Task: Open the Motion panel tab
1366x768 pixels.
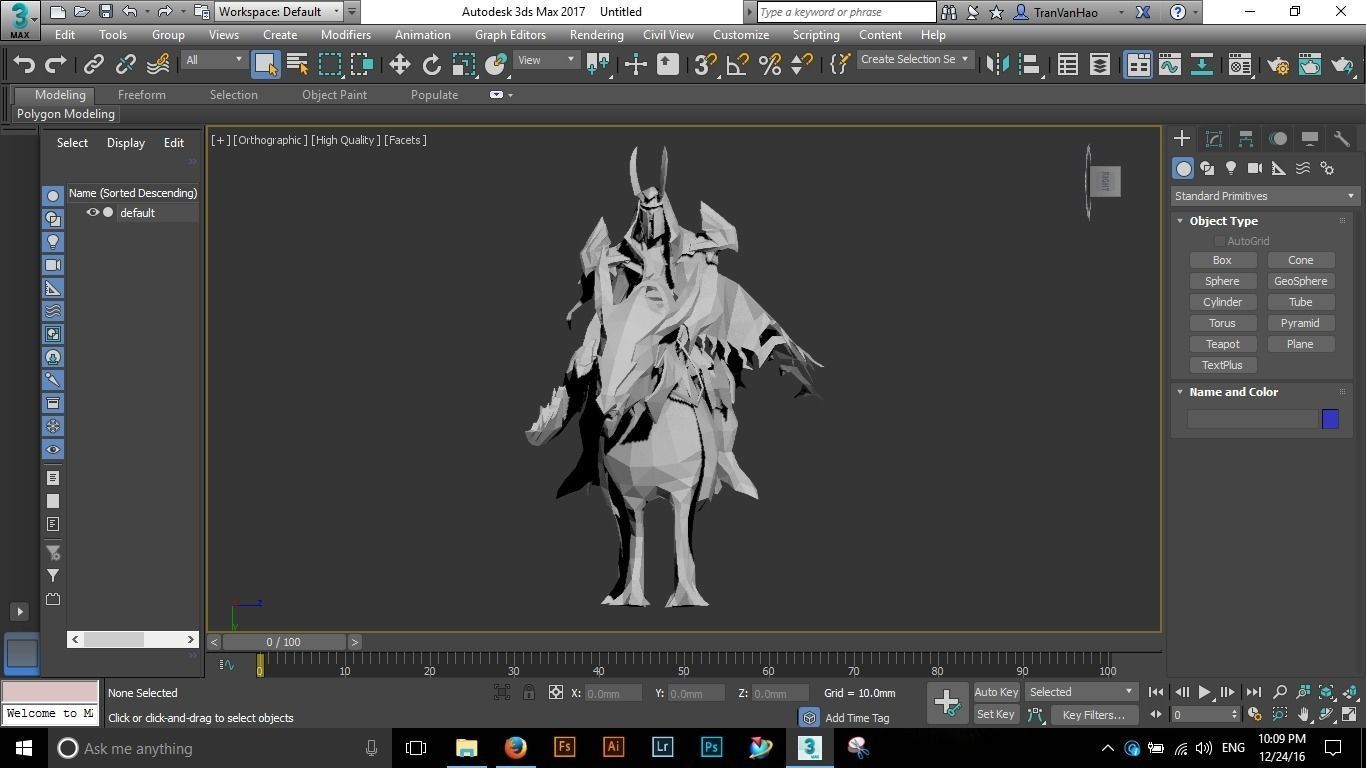Action: tap(1278, 139)
